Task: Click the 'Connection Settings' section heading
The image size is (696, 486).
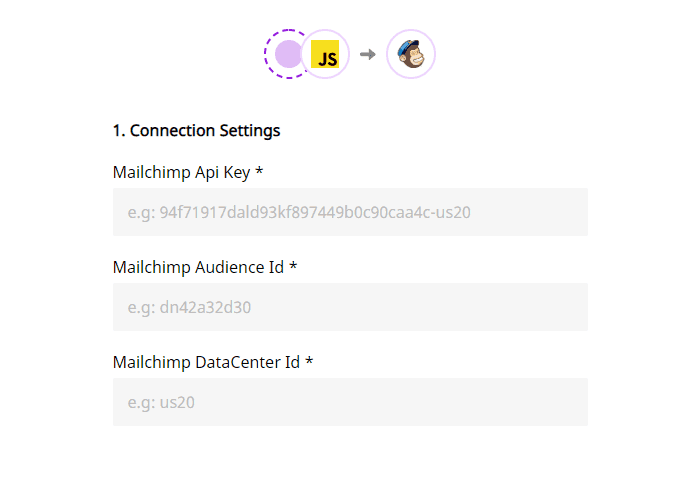Action: [205, 130]
